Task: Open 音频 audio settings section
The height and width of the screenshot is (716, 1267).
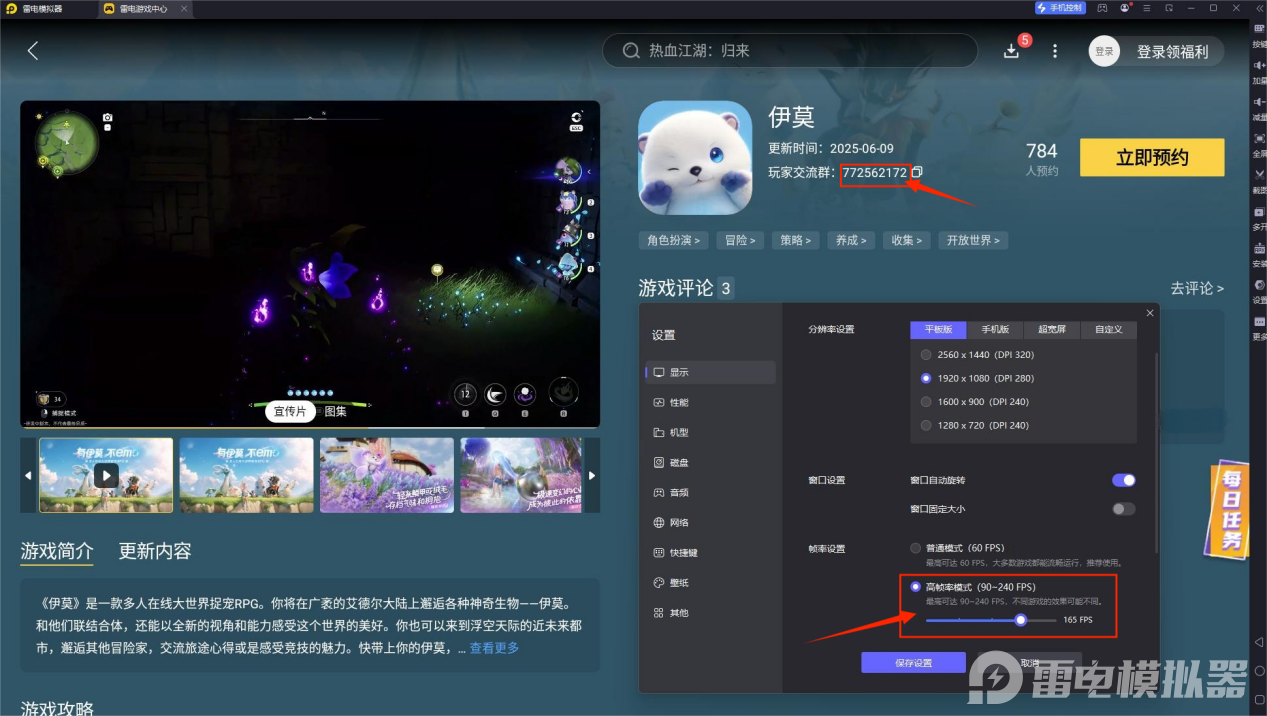Action: [712, 492]
